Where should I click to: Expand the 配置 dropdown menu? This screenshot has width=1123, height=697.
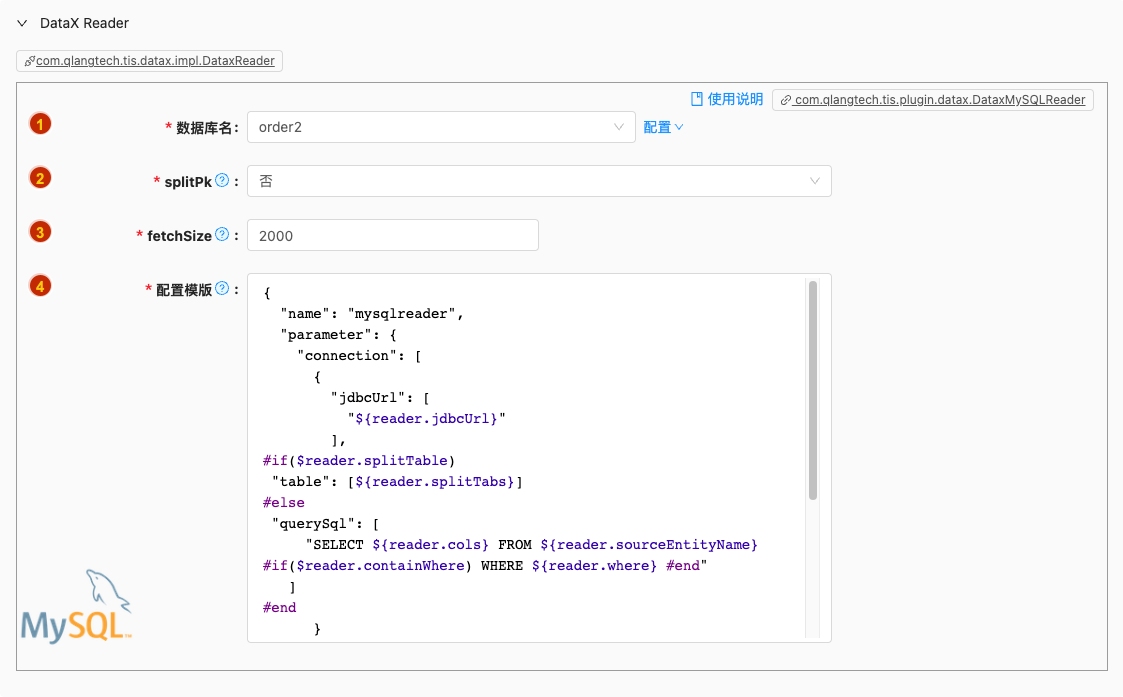[x=663, y=128]
